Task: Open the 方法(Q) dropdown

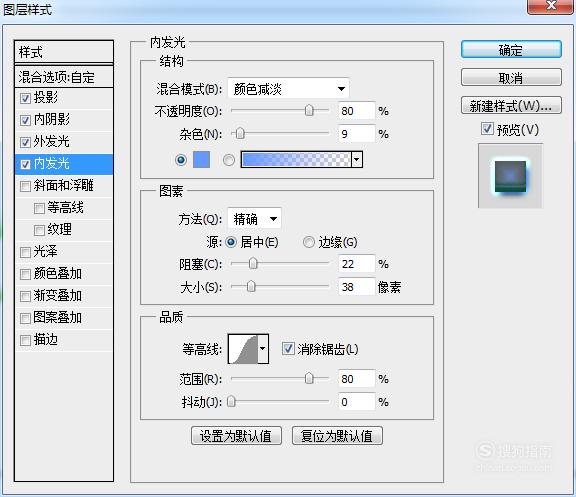Action: (x=255, y=219)
